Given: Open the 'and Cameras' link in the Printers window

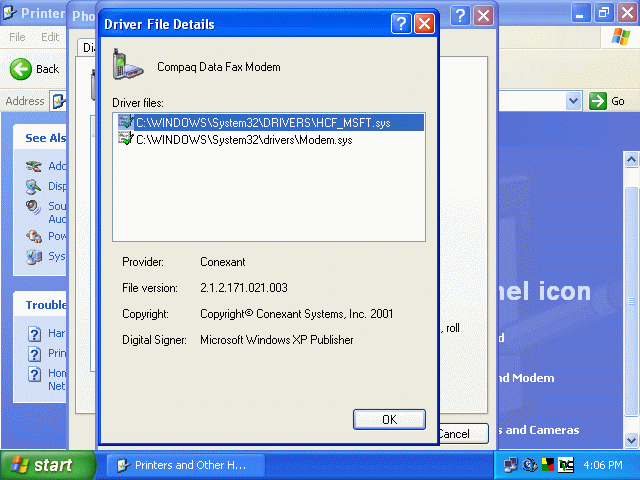Looking at the screenshot, I should [539, 430].
